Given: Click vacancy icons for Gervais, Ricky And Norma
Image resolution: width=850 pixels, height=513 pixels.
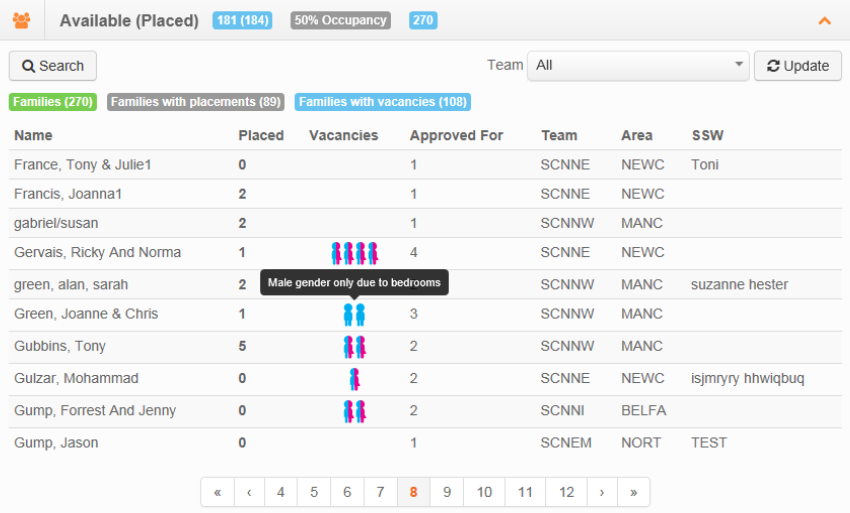Looking at the screenshot, I should tap(355, 253).
